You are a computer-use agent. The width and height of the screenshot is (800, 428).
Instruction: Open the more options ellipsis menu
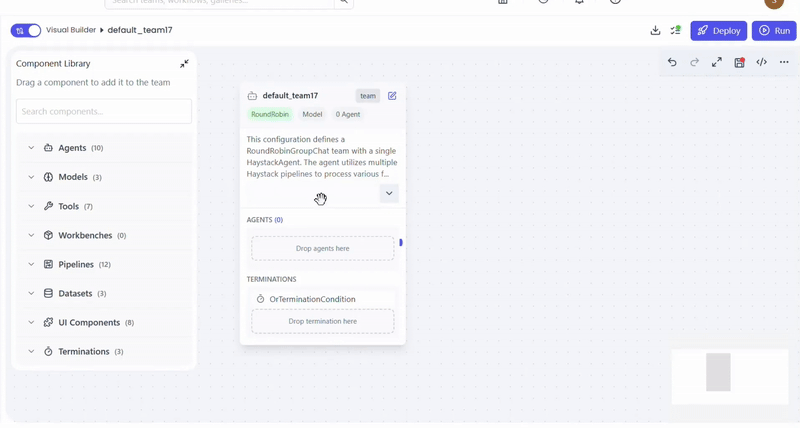point(784,62)
